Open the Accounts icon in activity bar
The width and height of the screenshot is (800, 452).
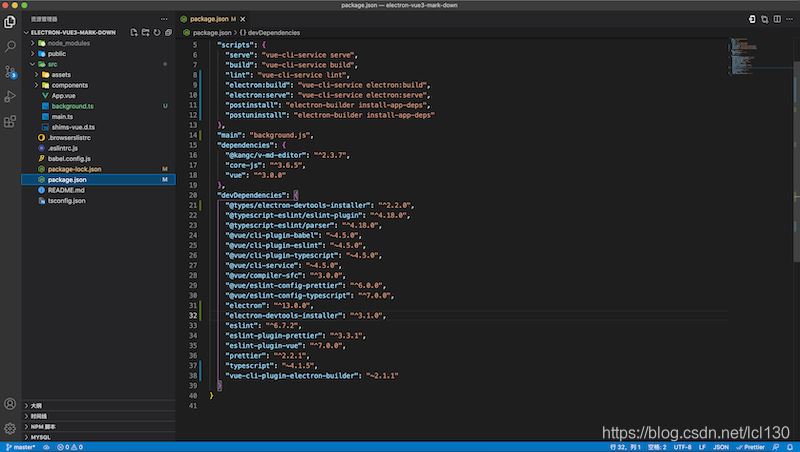click(x=10, y=404)
